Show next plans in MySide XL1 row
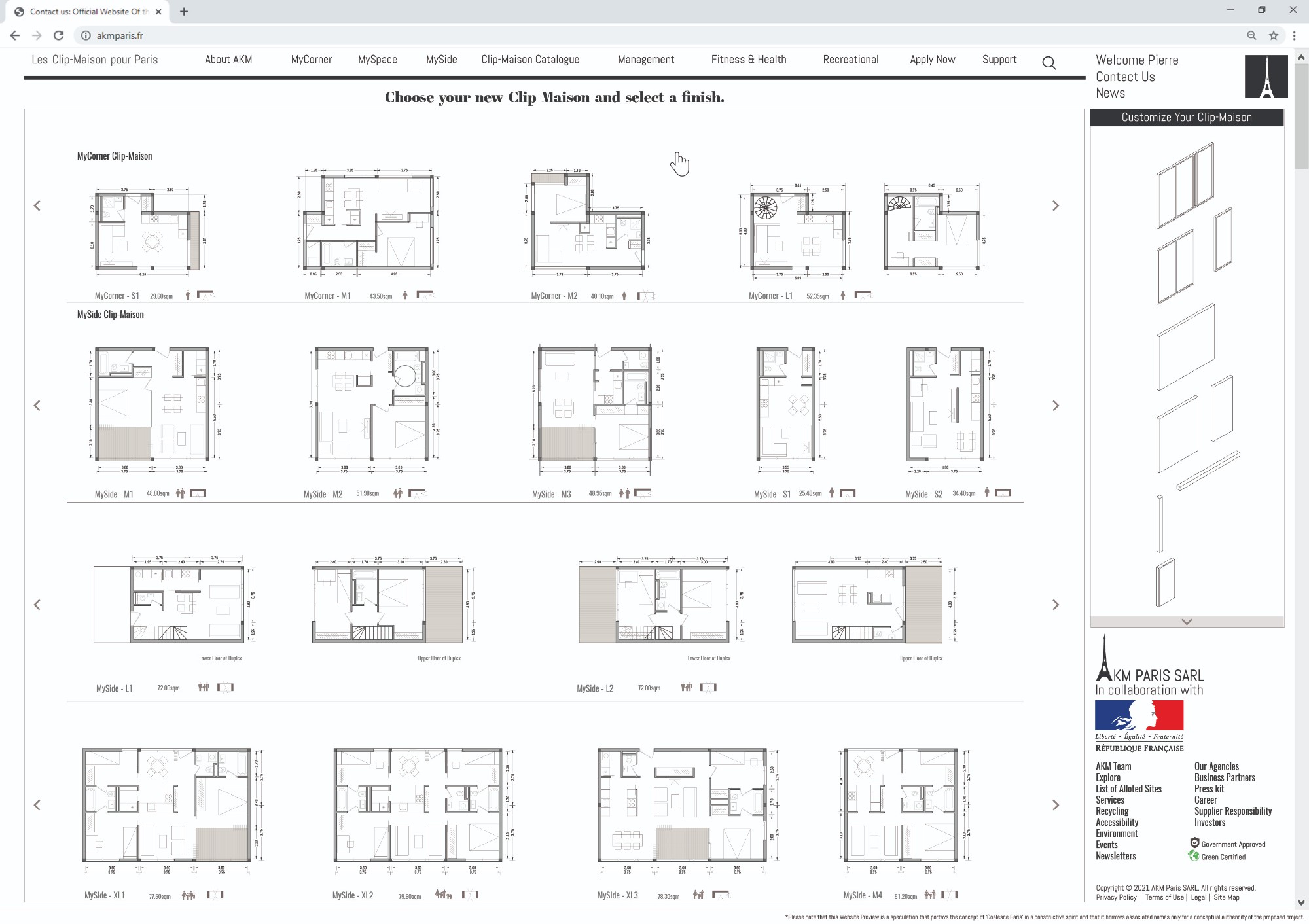 pyautogui.click(x=1055, y=805)
